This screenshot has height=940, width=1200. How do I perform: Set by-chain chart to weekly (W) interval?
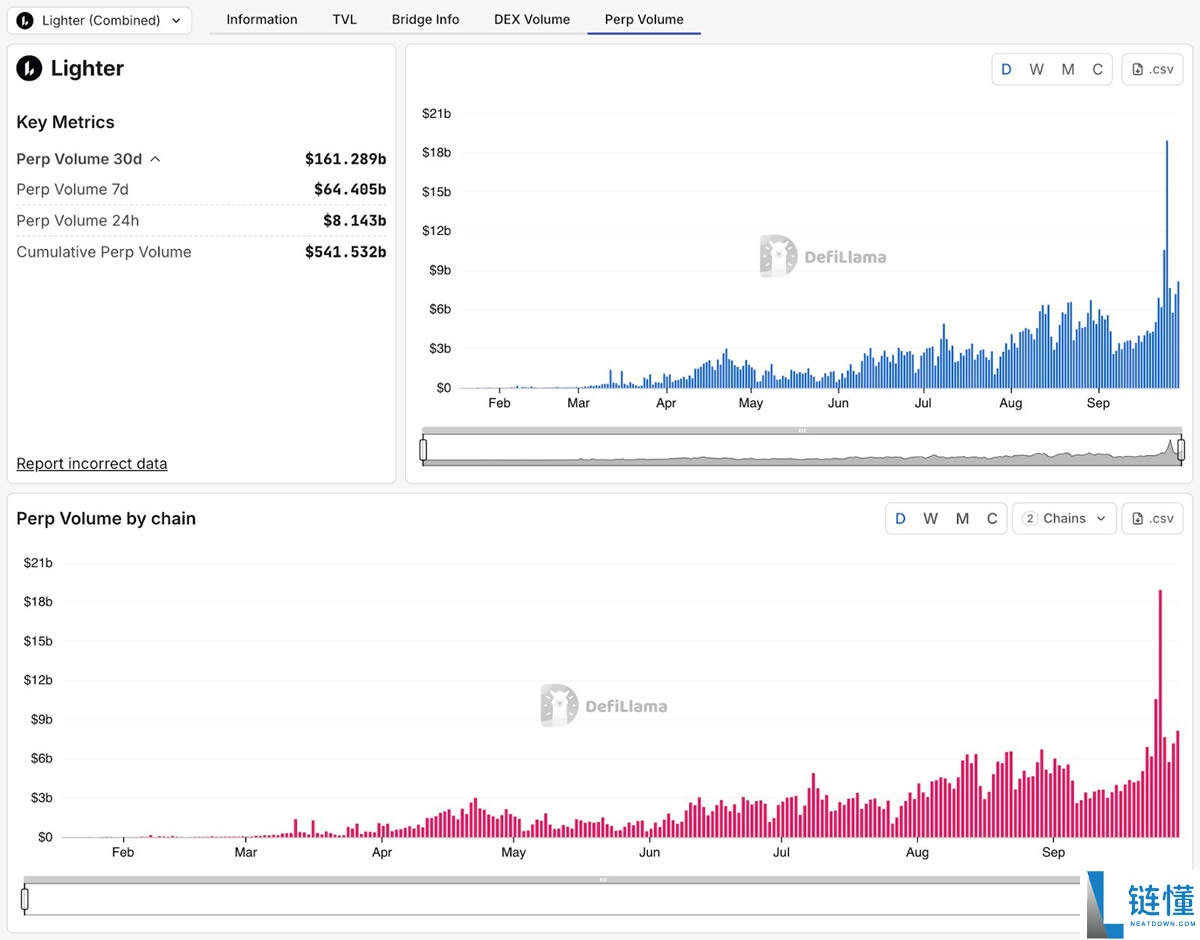click(x=930, y=519)
